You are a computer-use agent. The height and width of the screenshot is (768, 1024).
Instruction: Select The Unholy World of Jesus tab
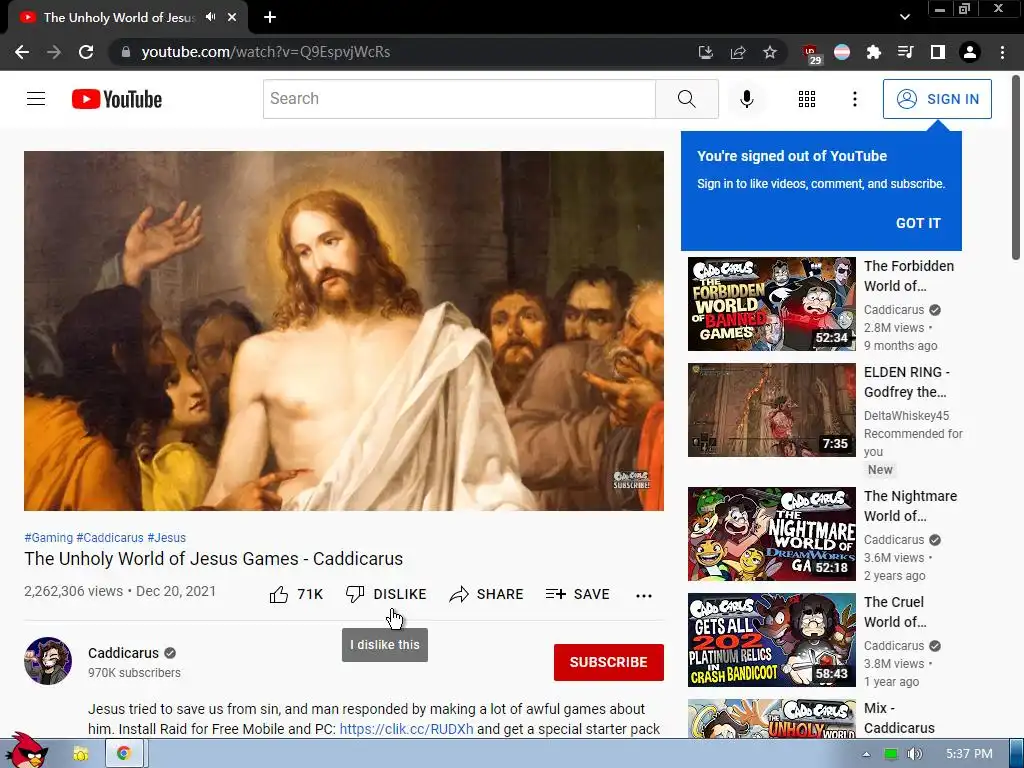coord(120,18)
